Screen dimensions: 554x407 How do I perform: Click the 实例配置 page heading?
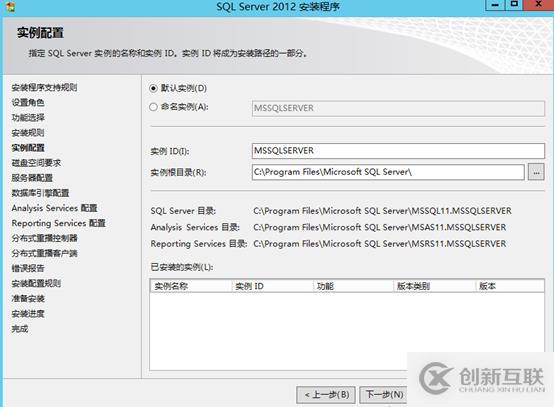coord(40,33)
